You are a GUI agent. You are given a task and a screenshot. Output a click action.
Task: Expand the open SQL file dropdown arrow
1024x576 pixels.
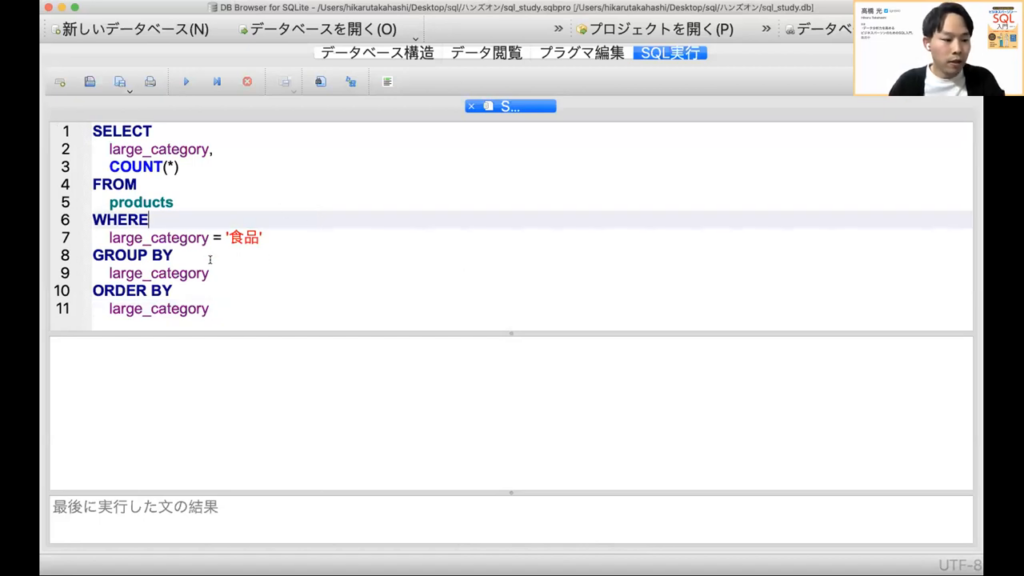coord(130,92)
